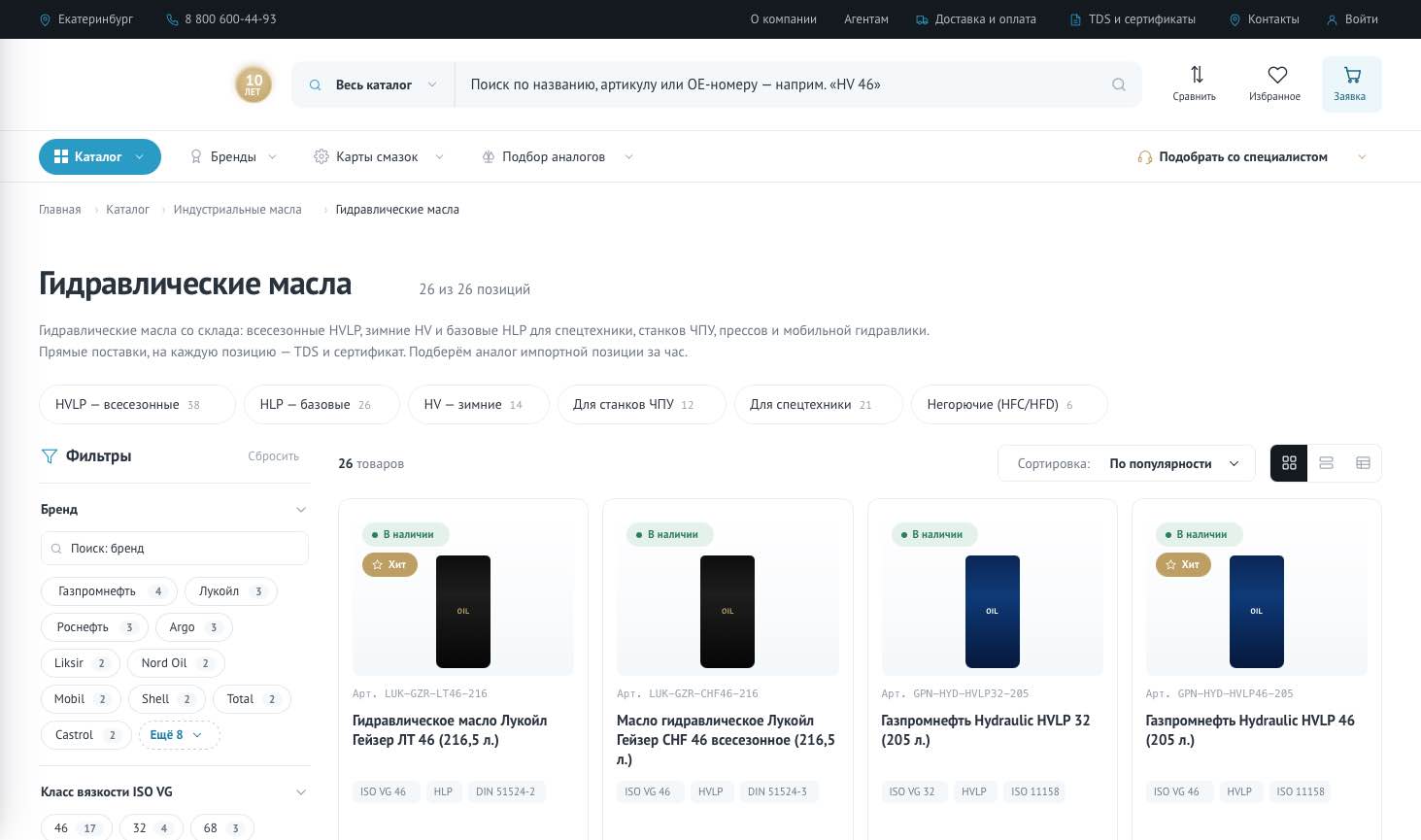
Task: Open Гидравлическое масло Лукойл Гейзер ЛТ 46 product
Action: click(450, 730)
